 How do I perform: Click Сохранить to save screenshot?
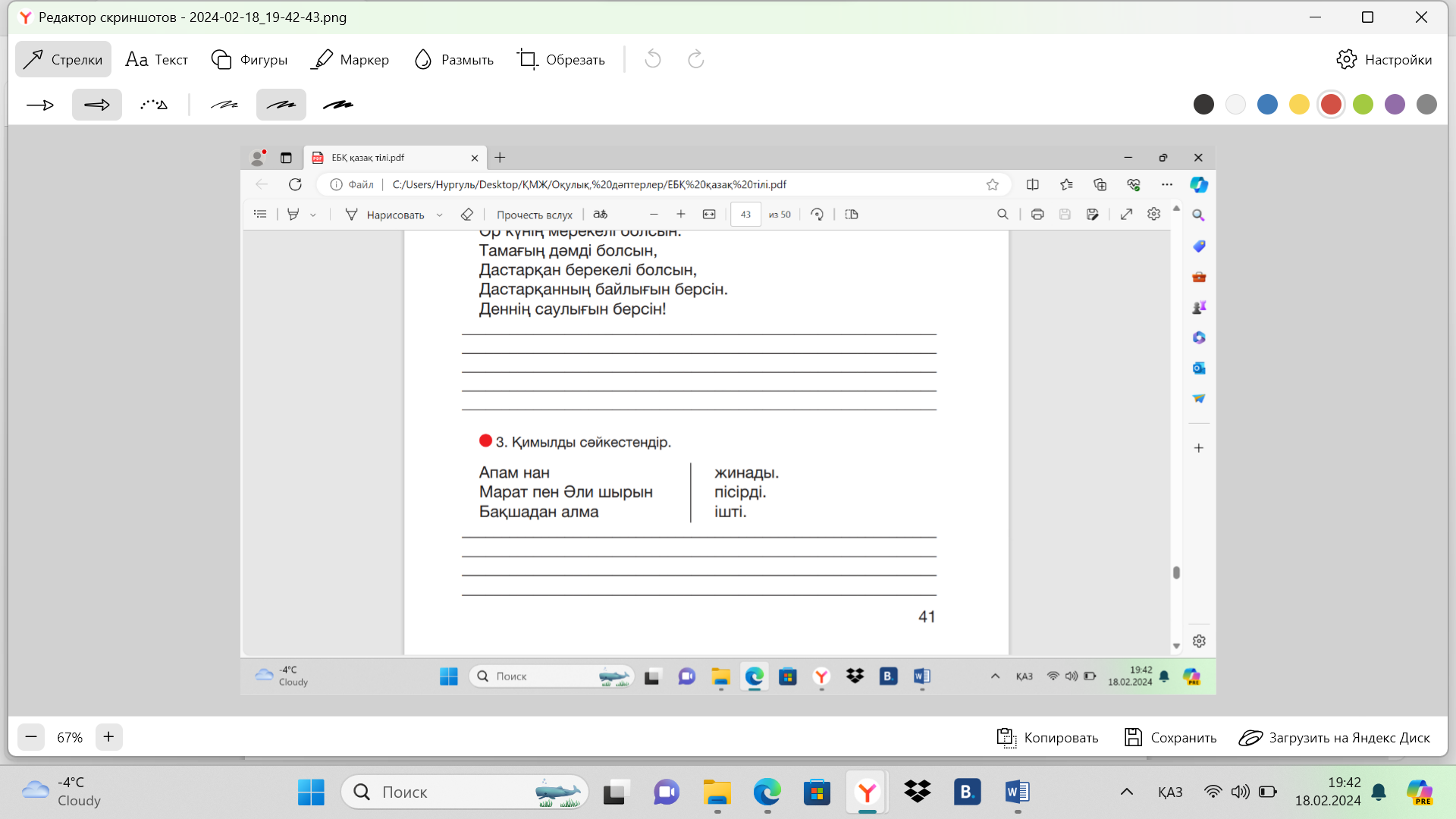[x=1170, y=737]
